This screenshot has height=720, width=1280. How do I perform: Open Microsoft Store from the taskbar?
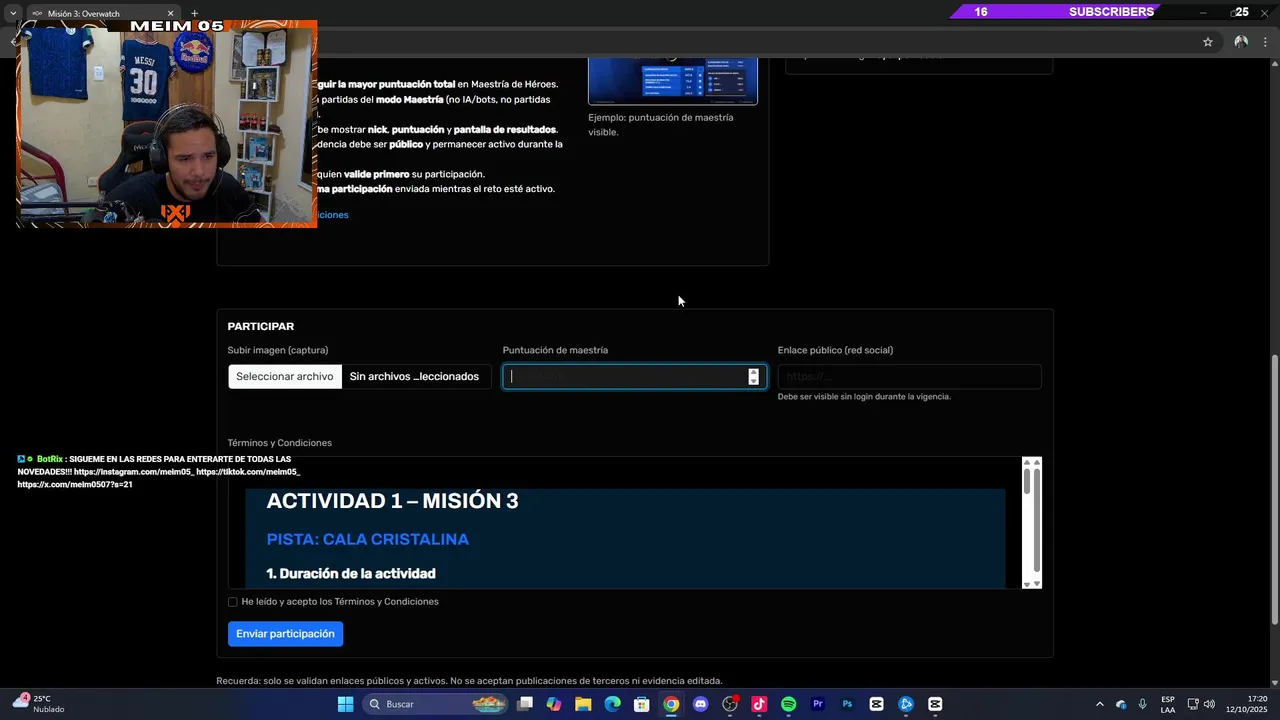click(x=642, y=704)
